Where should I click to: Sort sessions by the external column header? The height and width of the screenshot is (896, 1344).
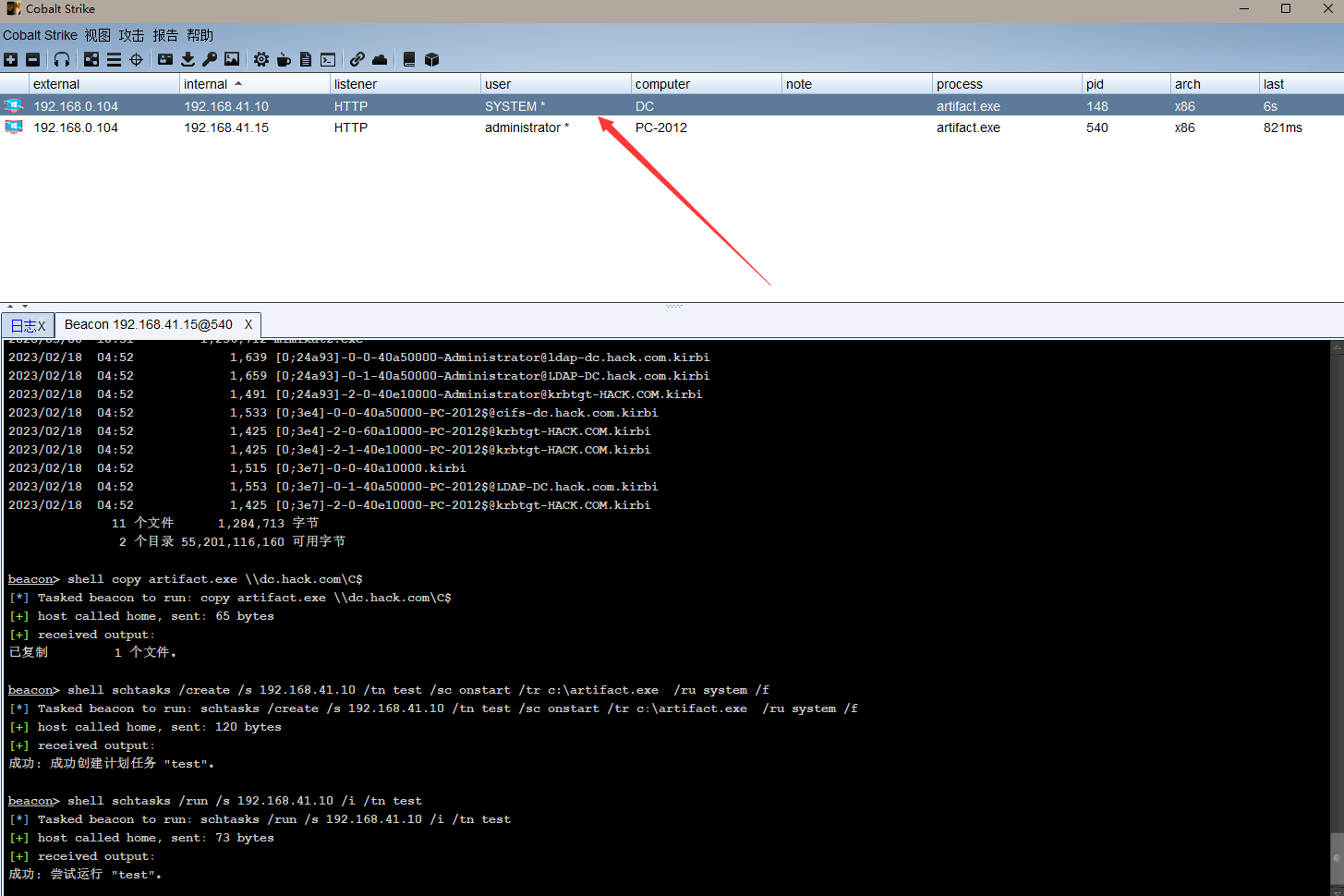click(x=104, y=83)
